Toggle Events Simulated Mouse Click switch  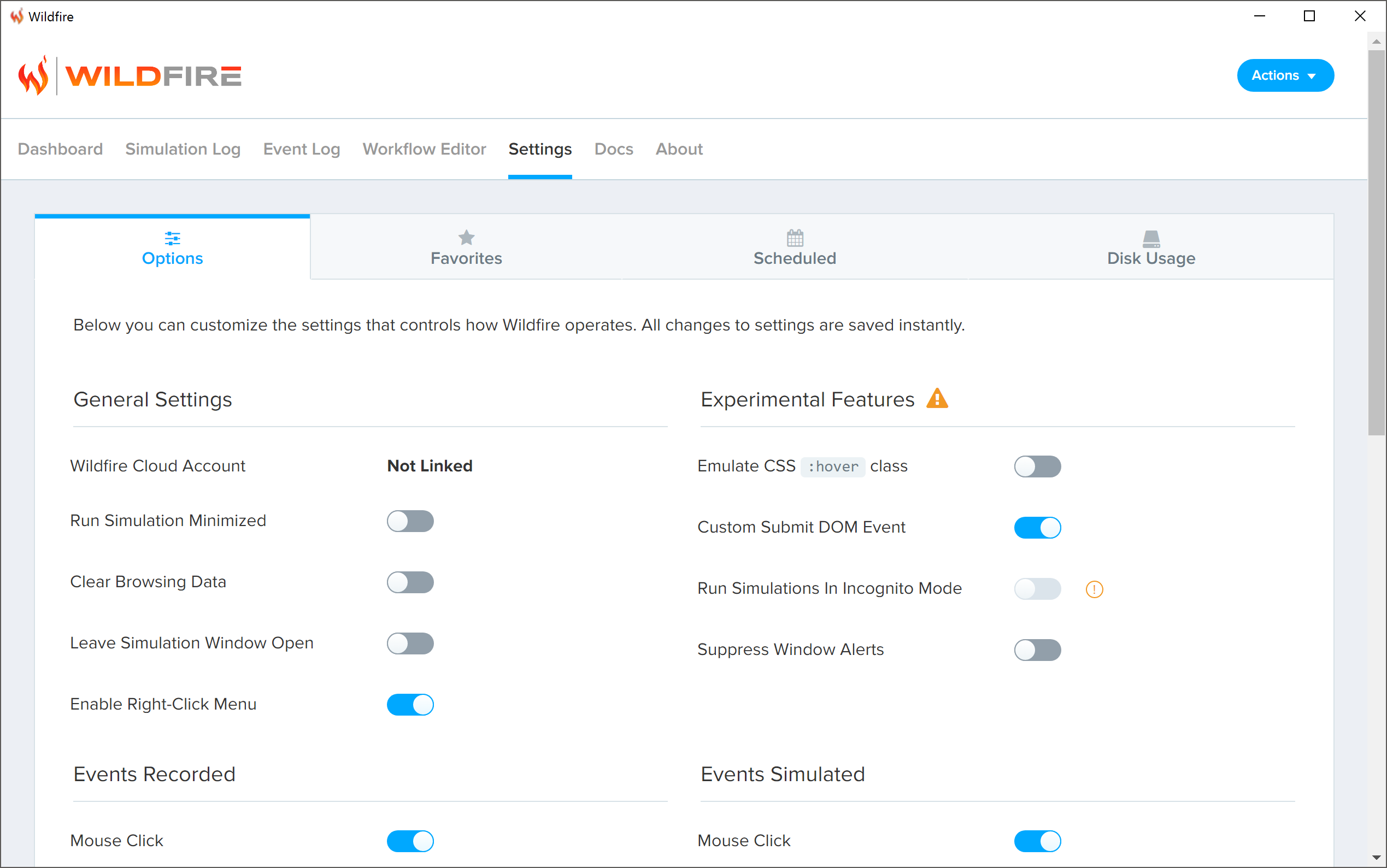(1037, 841)
